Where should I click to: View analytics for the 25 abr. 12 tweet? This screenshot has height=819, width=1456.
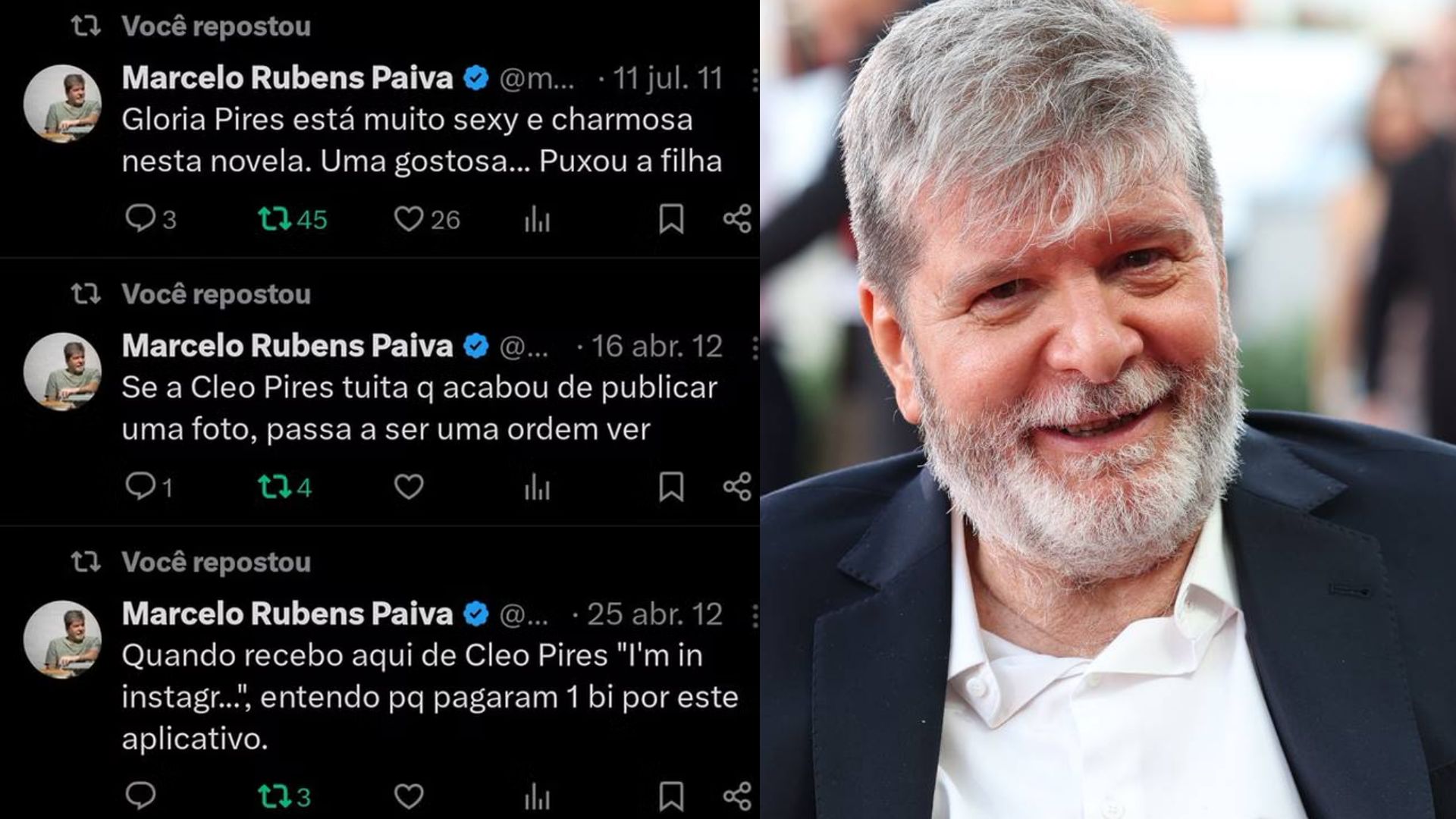coord(537,796)
